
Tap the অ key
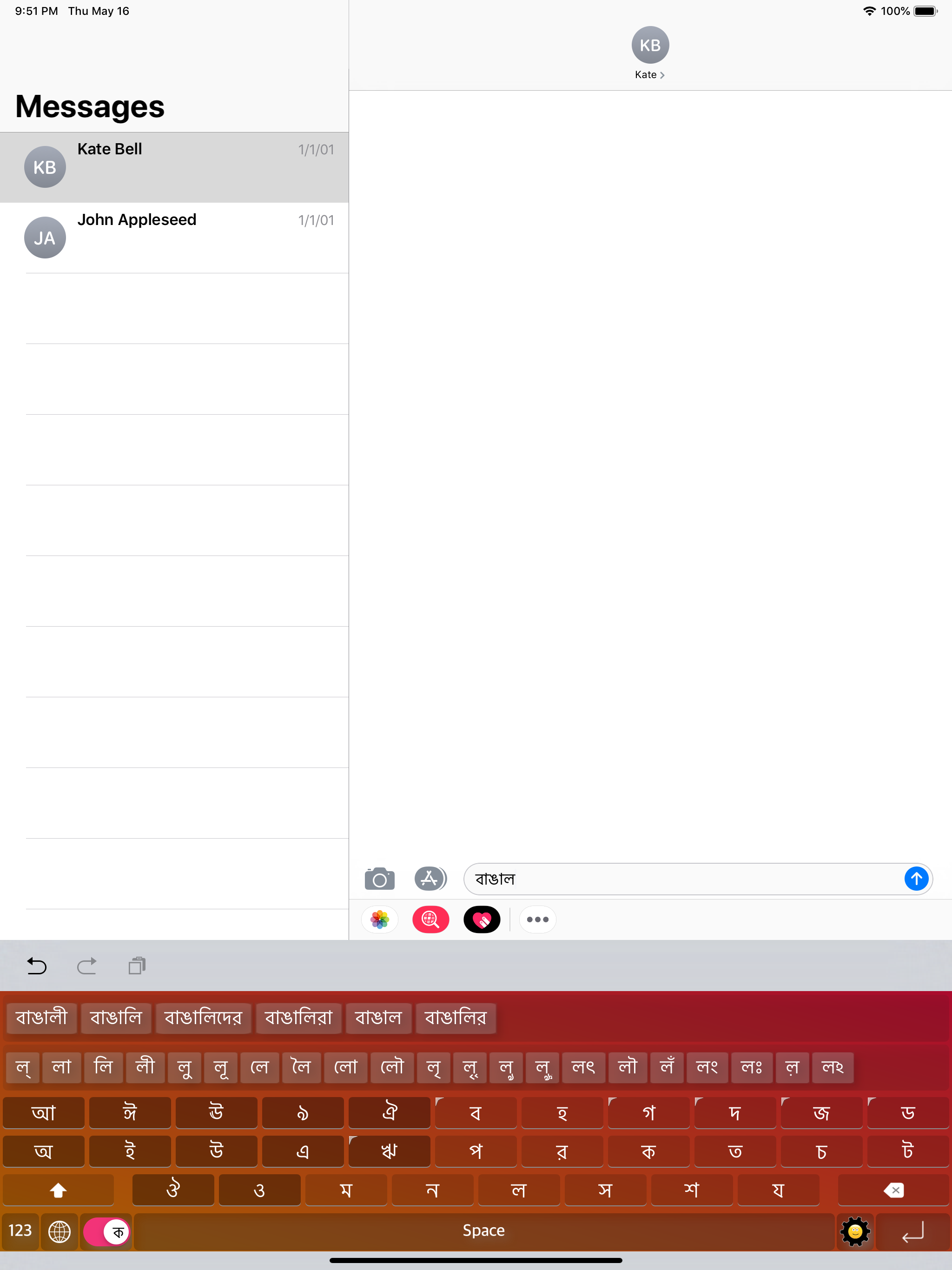pyautogui.click(x=44, y=1151)
